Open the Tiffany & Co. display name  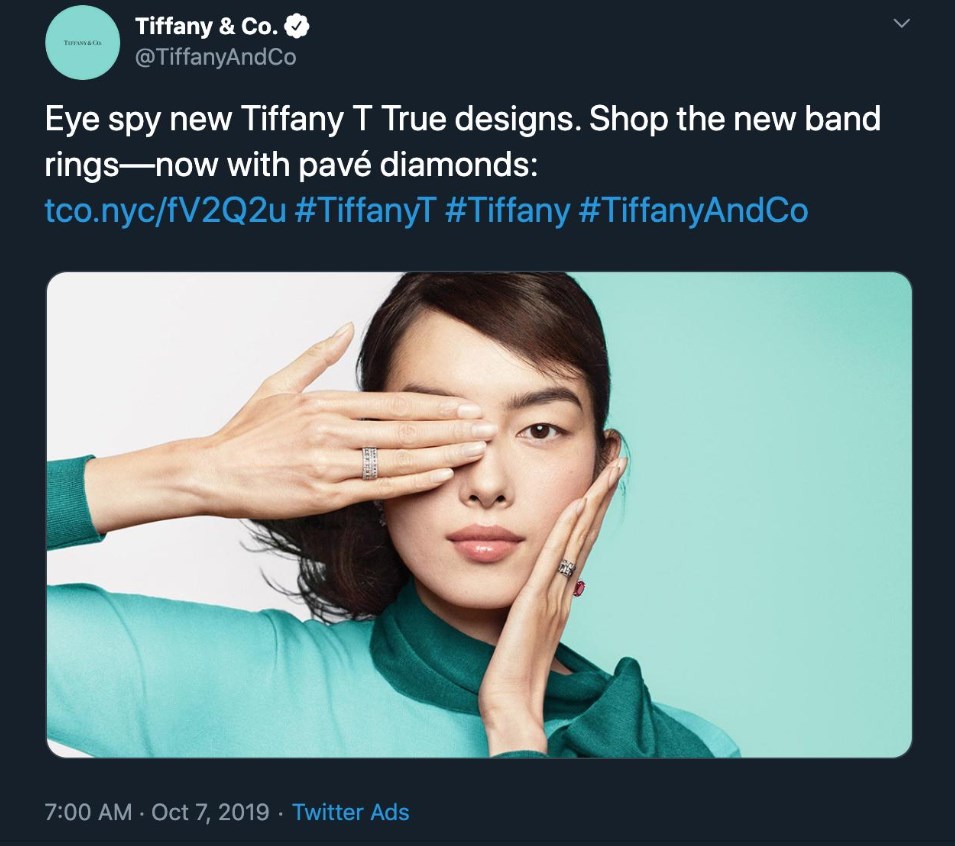click(x=207, y=26)
